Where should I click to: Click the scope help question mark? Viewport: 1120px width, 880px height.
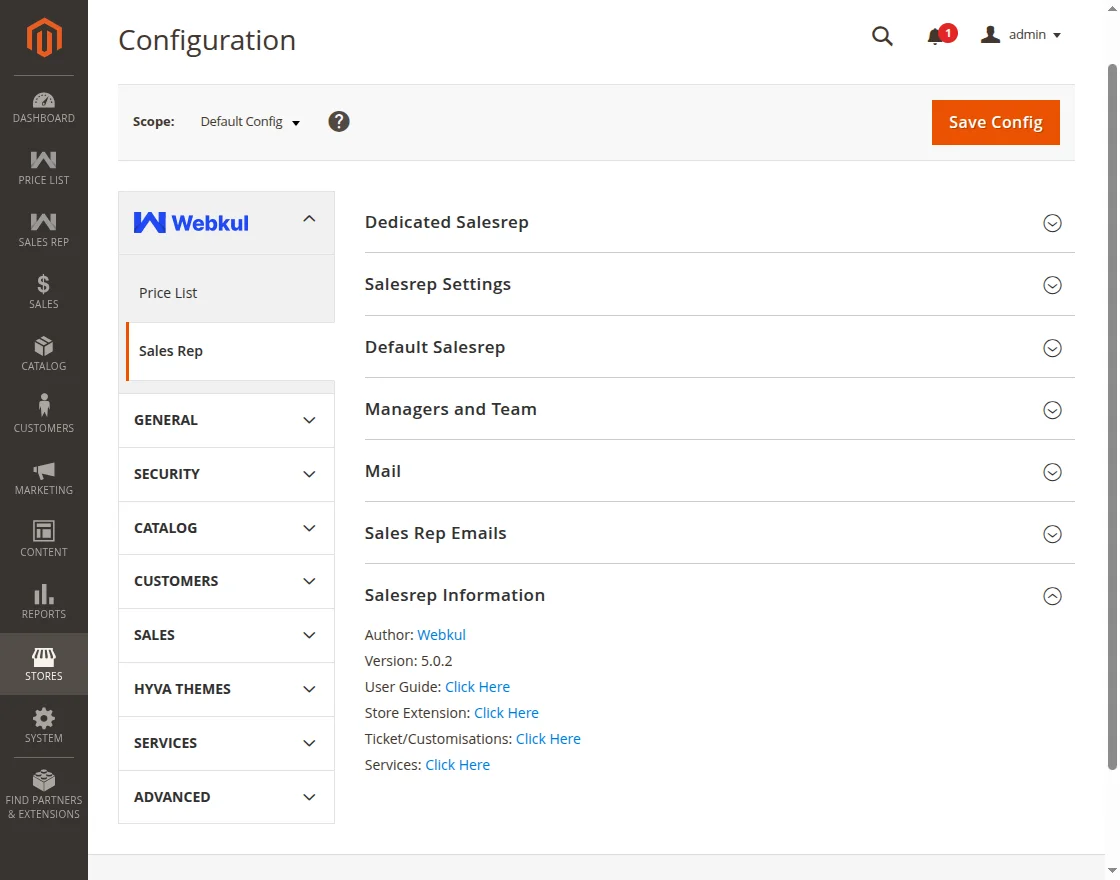(x=339, y=122)
